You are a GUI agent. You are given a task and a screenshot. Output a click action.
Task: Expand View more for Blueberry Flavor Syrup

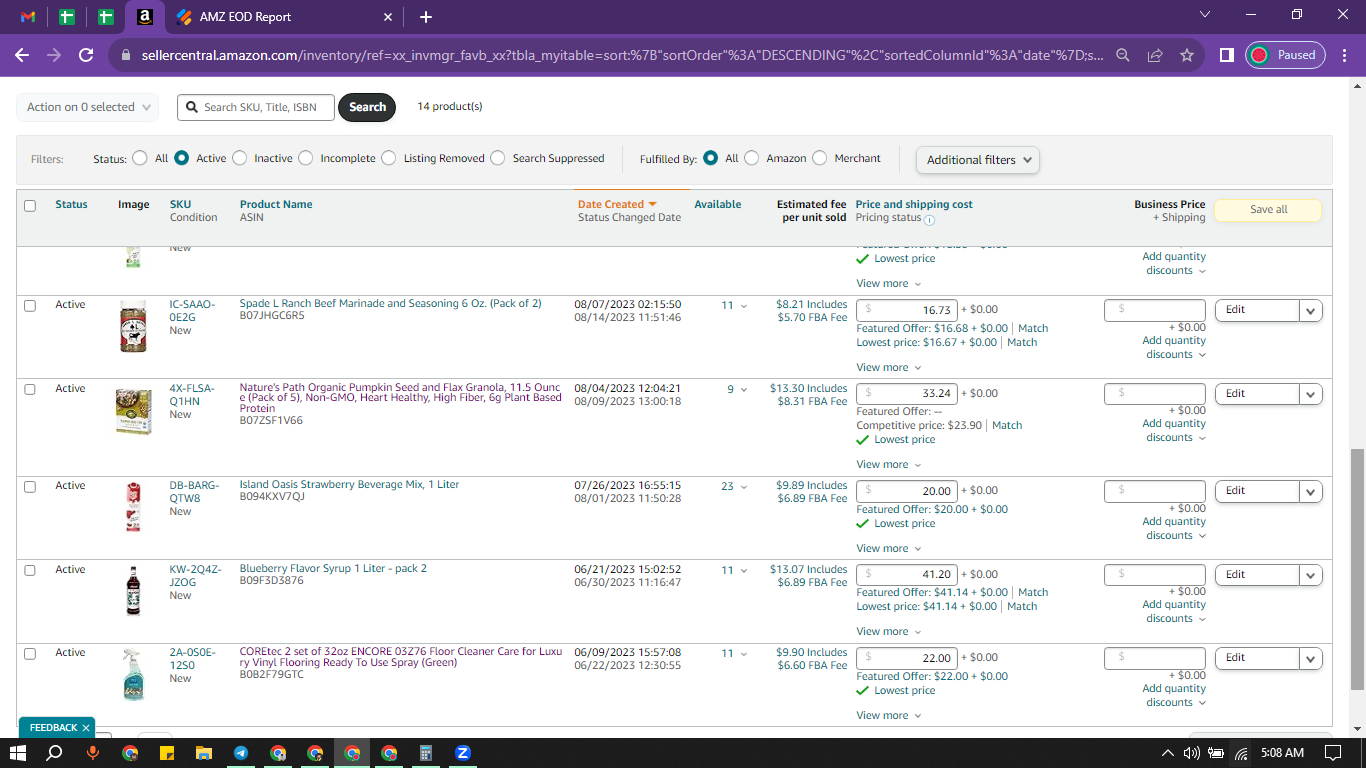[x=888, y=632]
